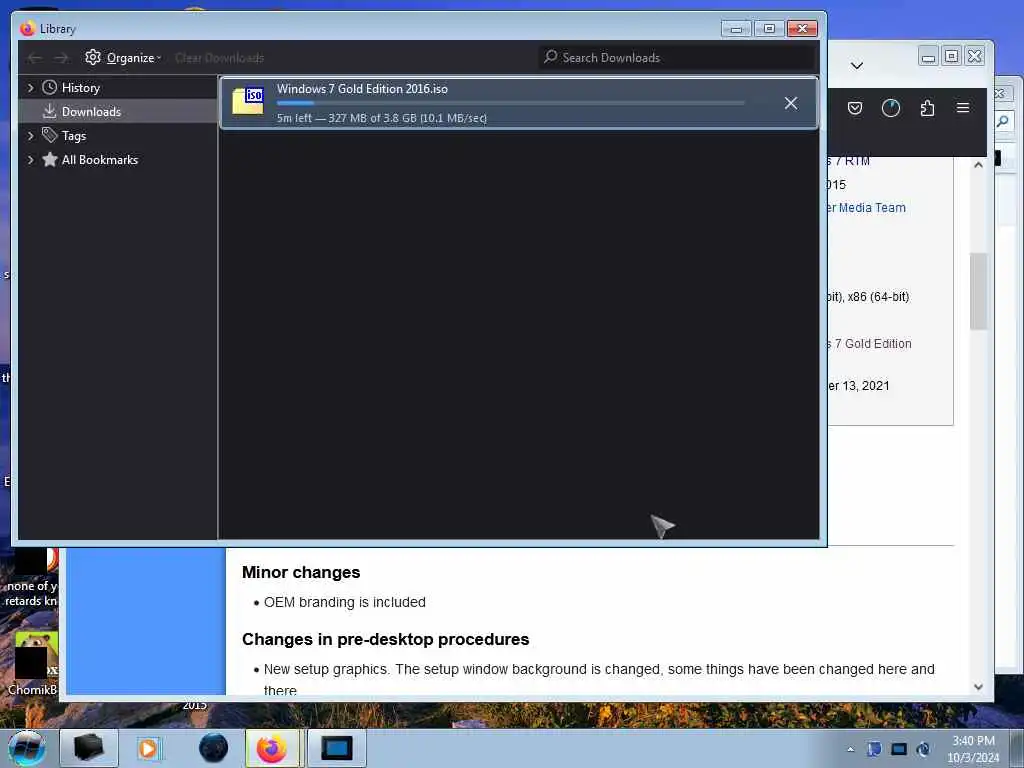This screenshot has width=1024, height=768.
Task: Open Firefox Pocket save icon
Action: click(x=855, y=108)
